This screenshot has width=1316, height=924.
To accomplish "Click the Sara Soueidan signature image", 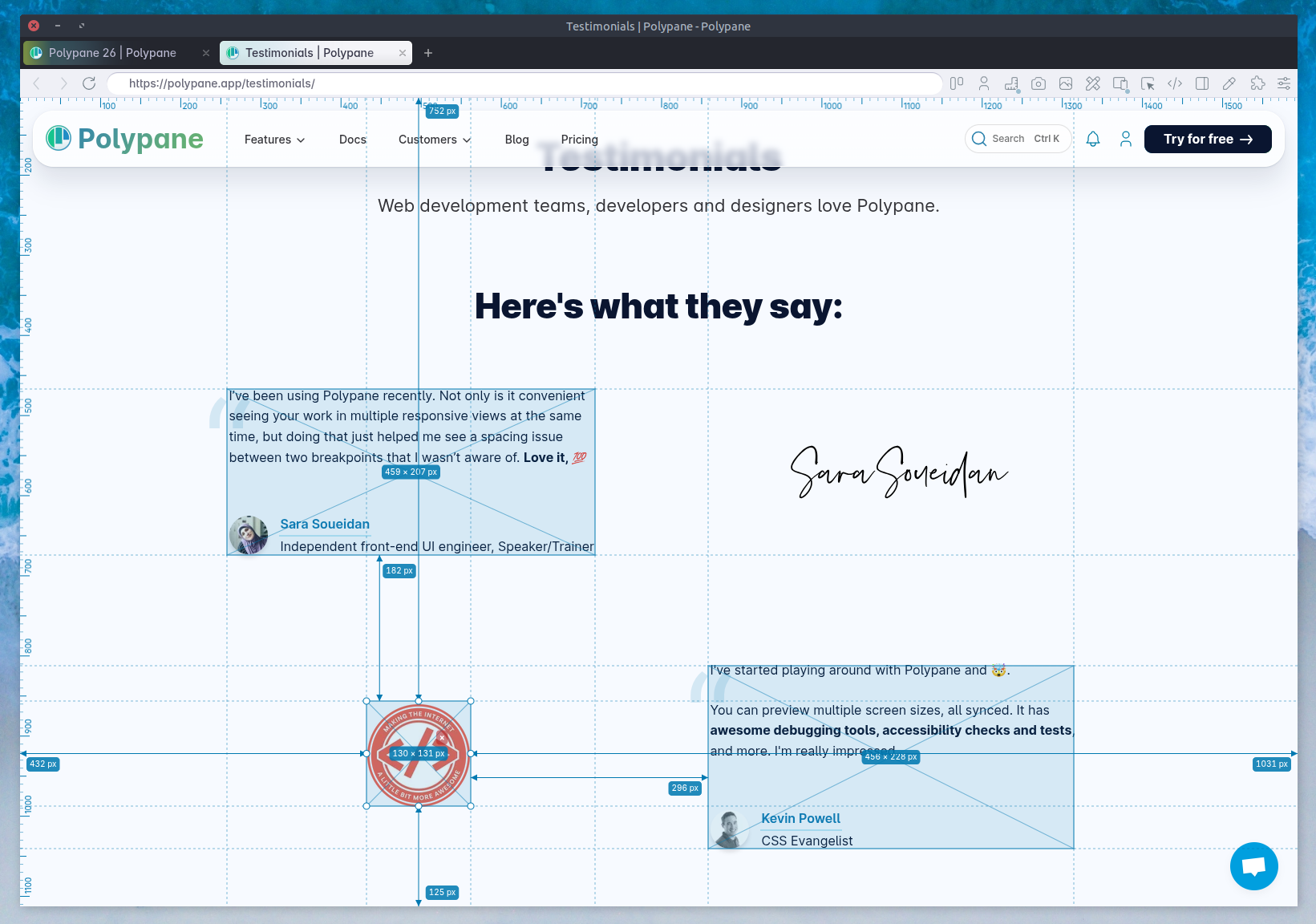I will tap(898, 472).
